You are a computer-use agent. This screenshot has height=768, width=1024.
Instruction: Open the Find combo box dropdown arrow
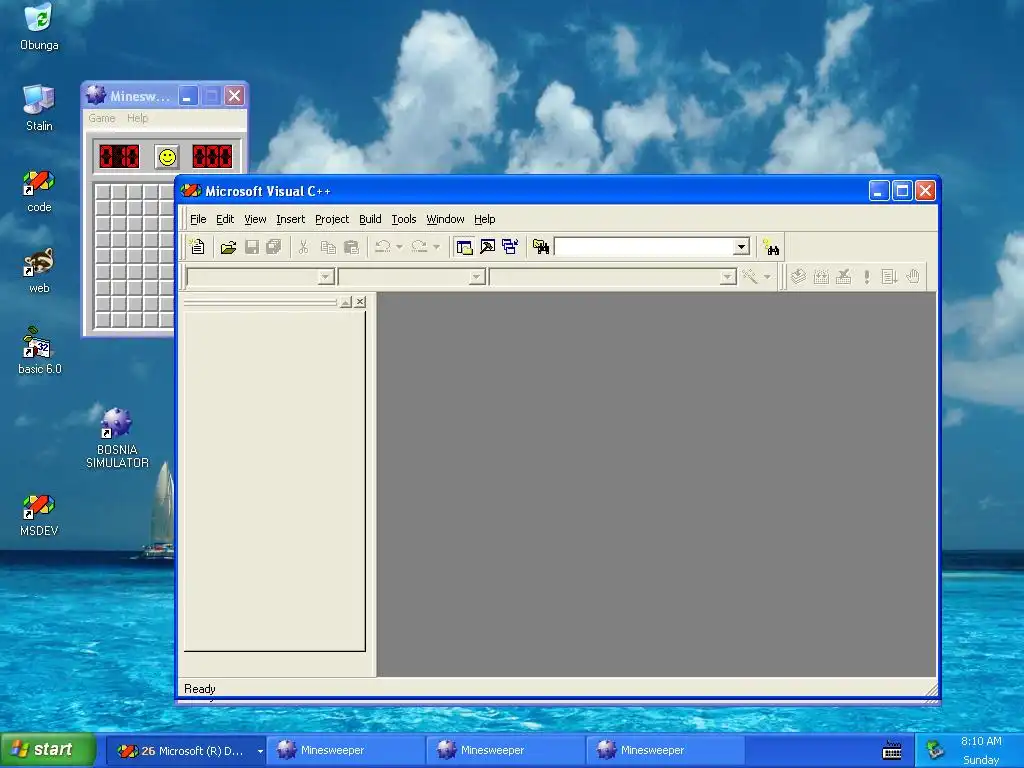[x=741, y=247]
